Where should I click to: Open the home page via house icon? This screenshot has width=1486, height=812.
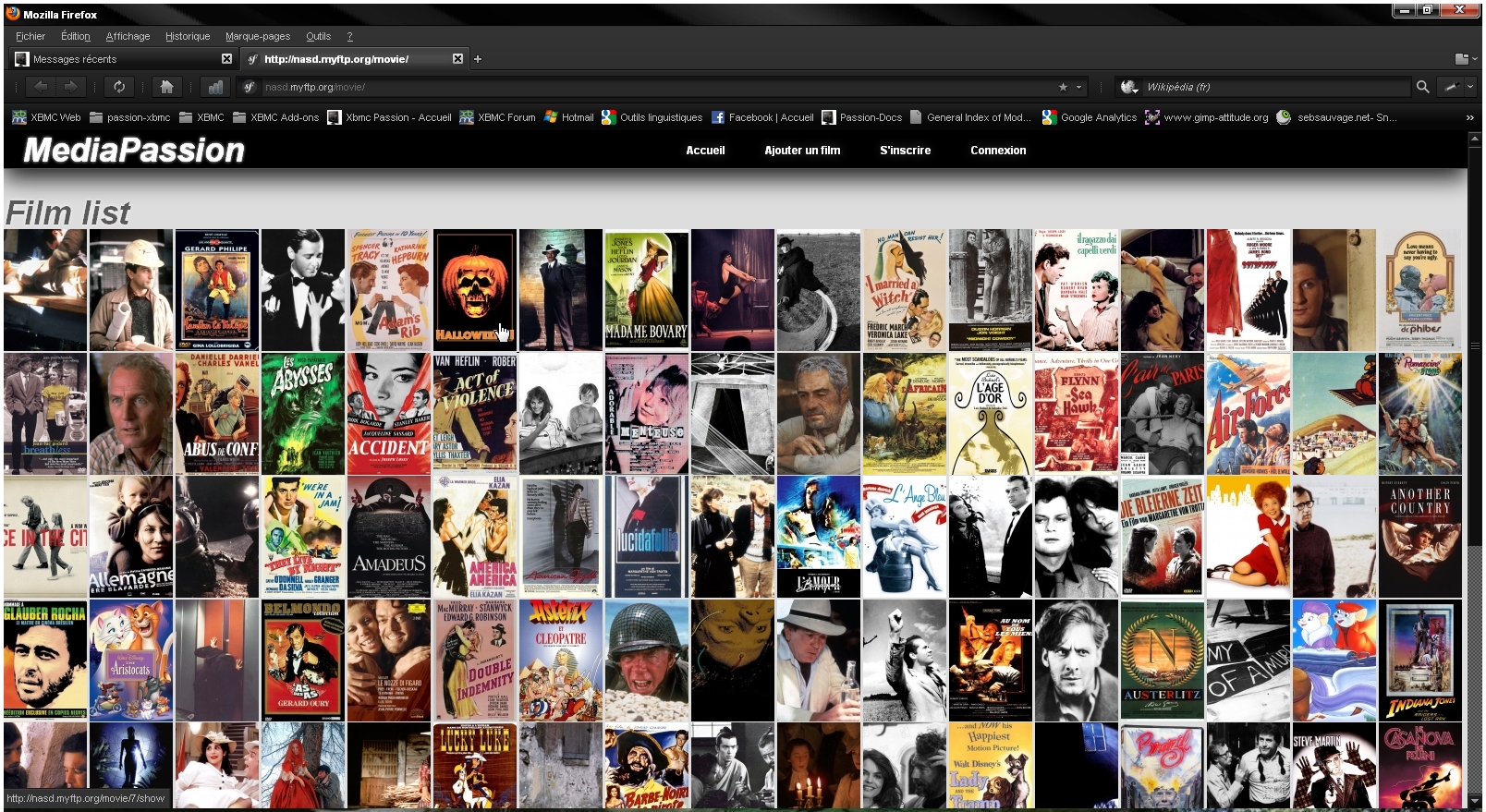click(x=166, y=87)
